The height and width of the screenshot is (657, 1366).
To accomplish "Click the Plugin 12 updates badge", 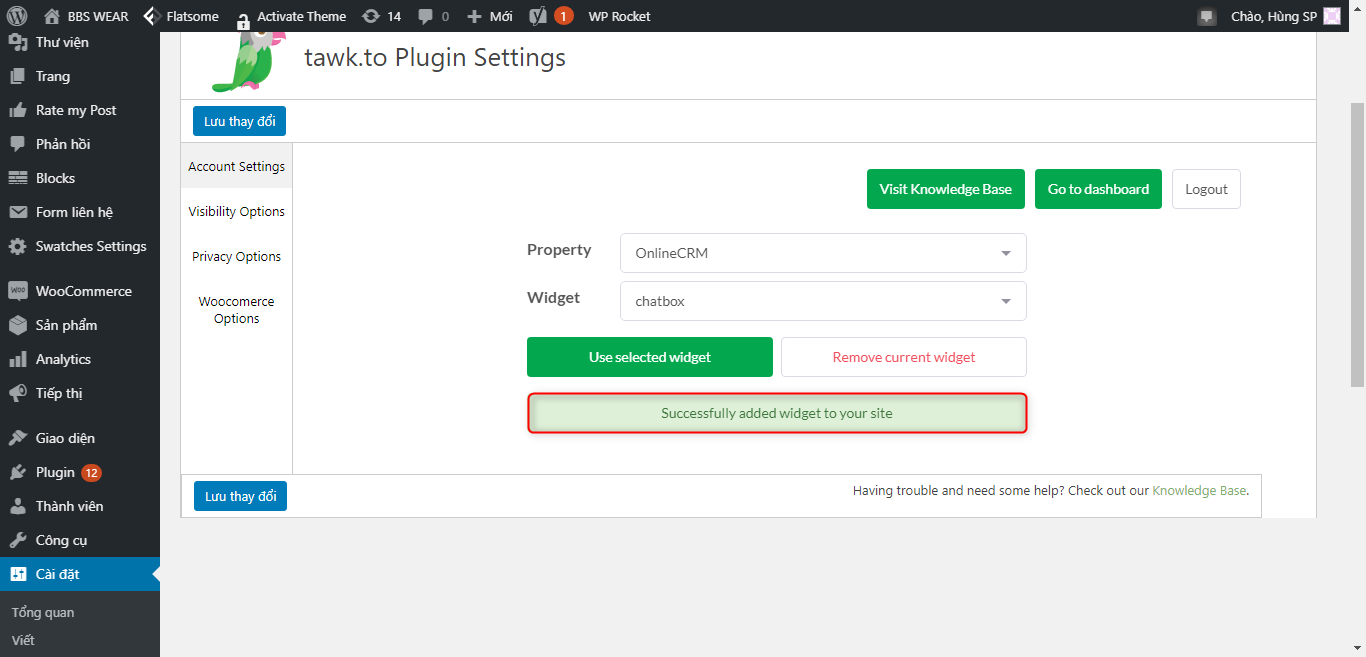I will (x=91, y=472).
